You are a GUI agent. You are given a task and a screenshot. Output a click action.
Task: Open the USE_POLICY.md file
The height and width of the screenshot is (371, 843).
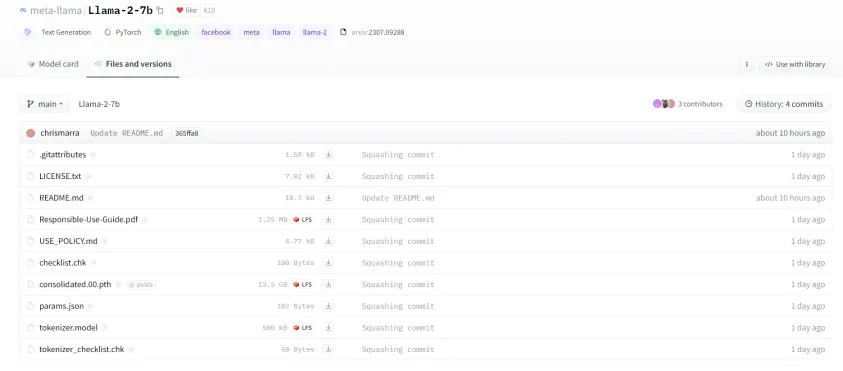68,241
